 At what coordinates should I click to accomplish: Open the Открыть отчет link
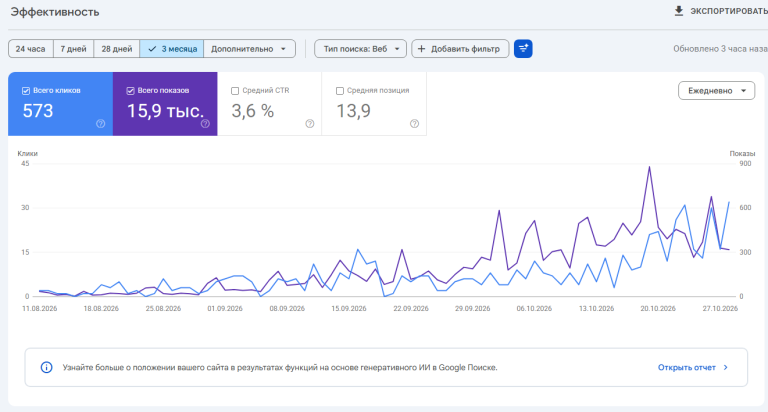click(687, 367)
